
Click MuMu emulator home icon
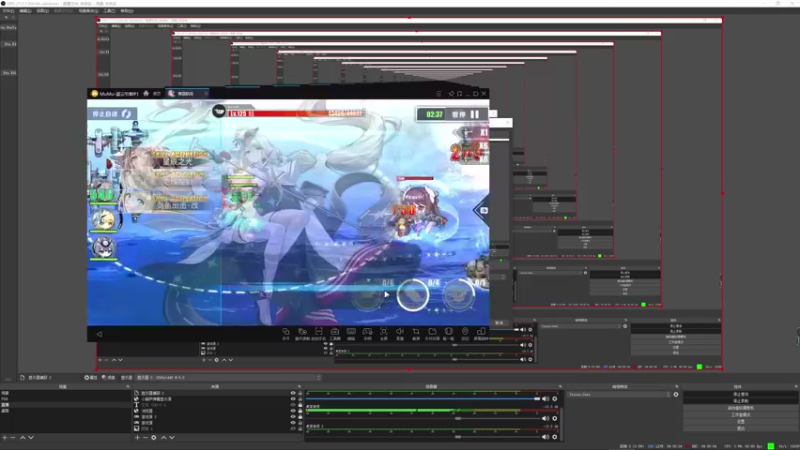[146, 93]
